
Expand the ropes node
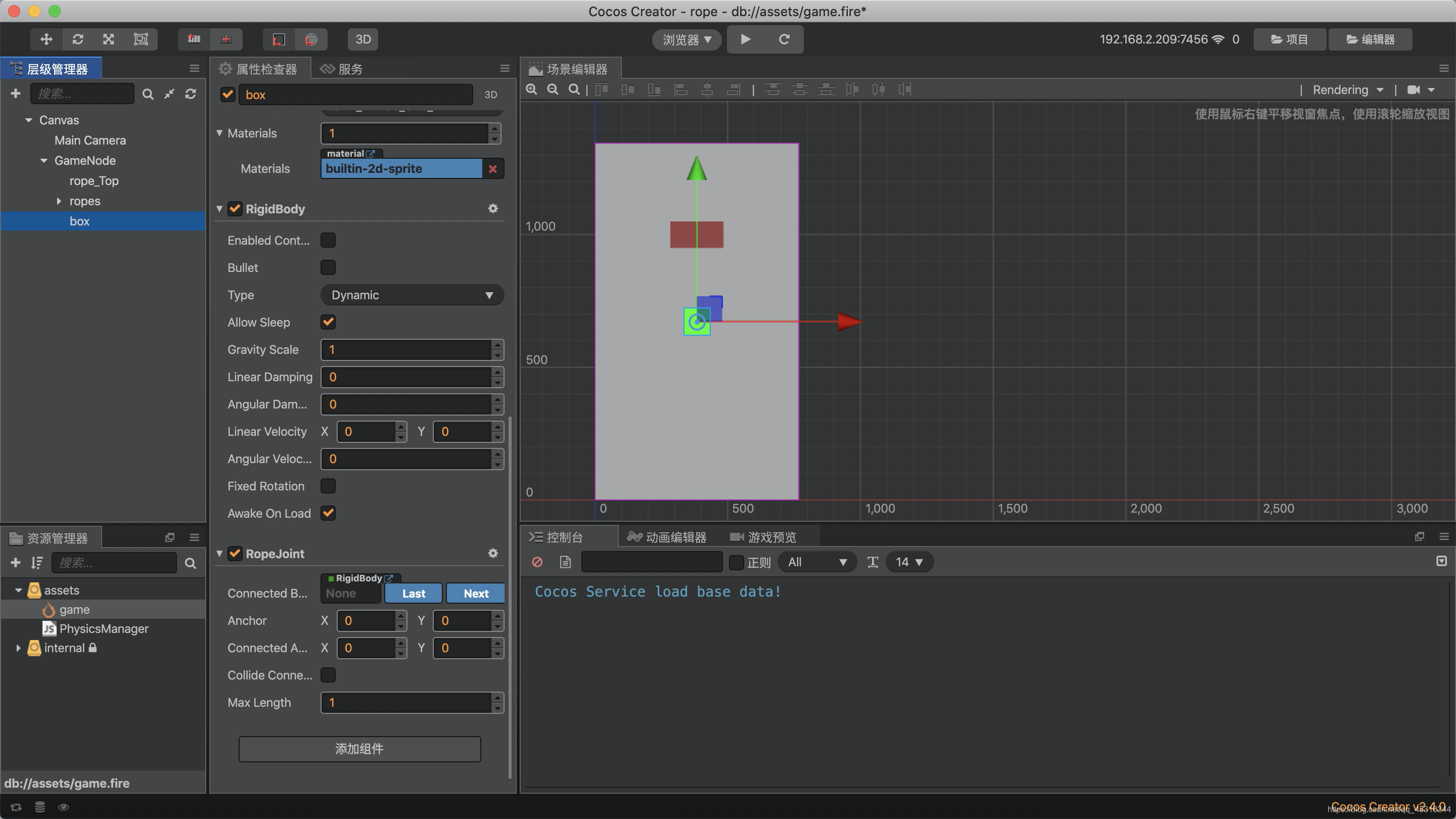coord(59,201)
